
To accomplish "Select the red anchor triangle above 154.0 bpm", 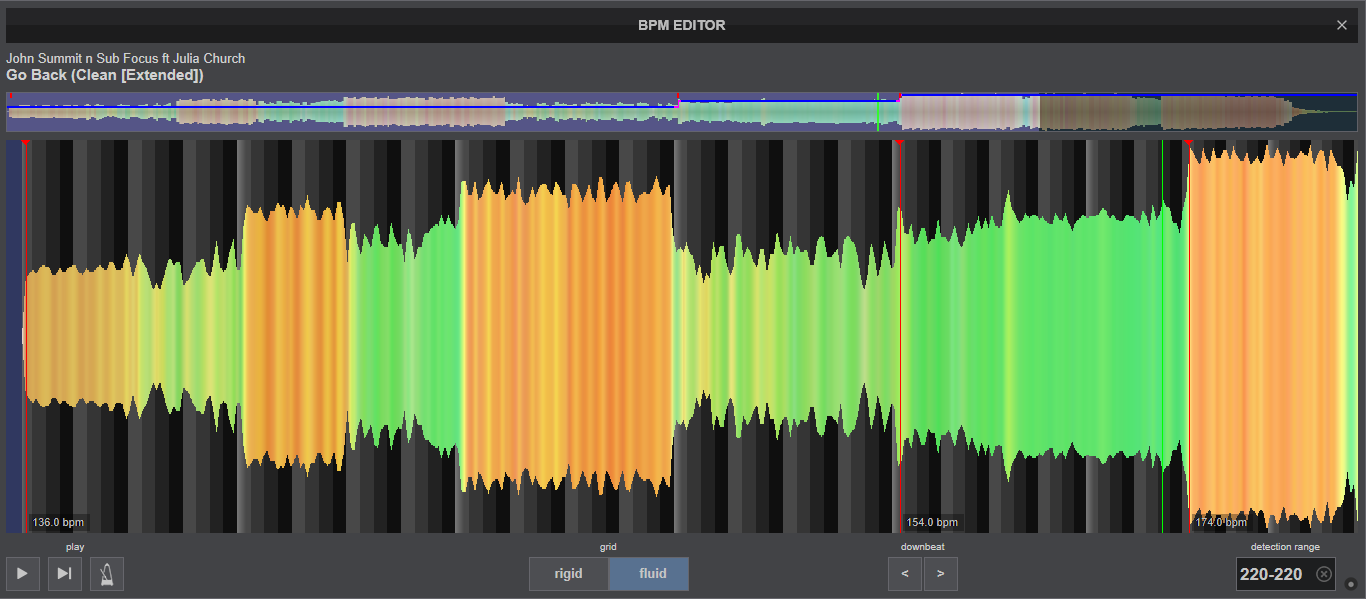I will (x=900, y=144).
